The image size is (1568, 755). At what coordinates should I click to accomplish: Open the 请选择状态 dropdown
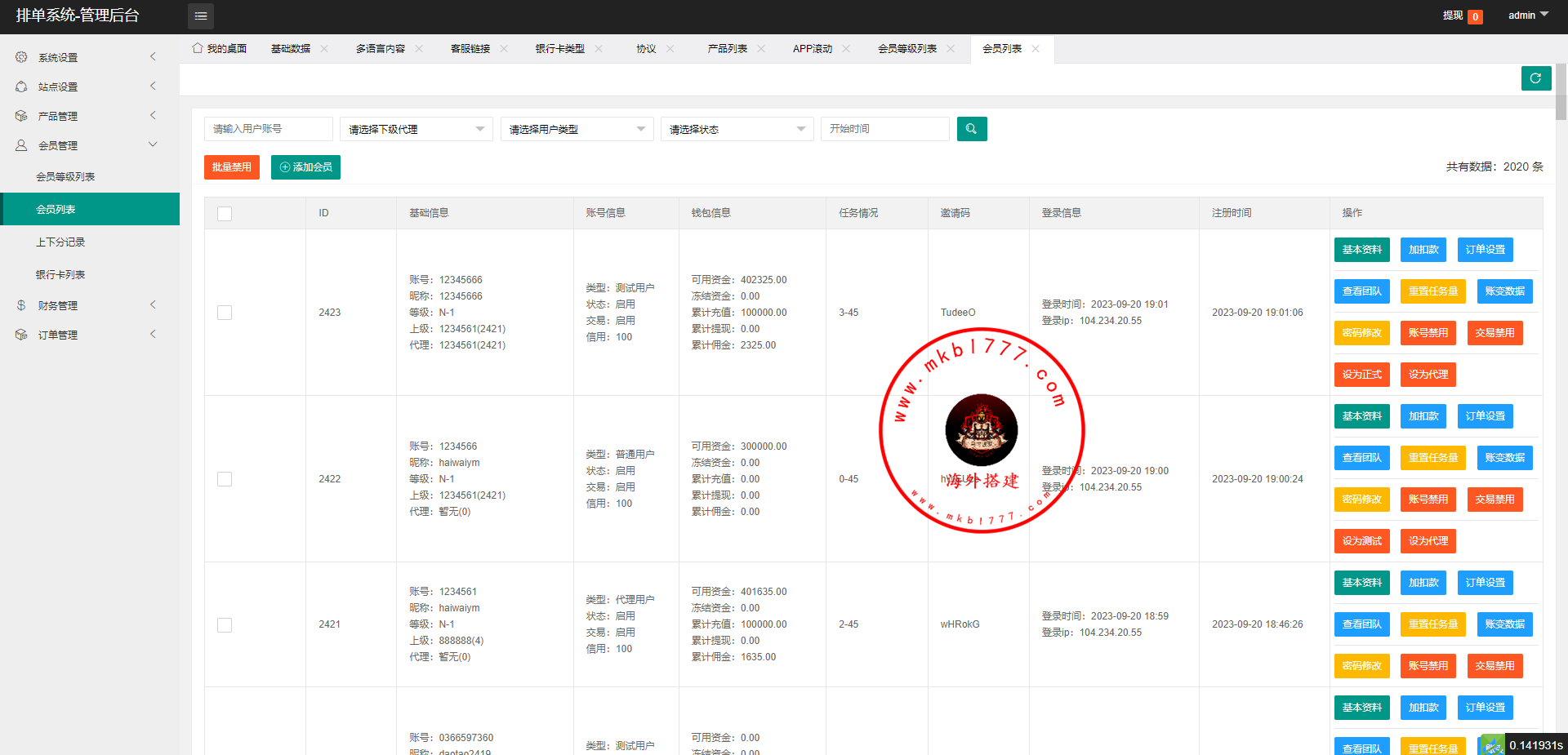pos(737,129)
